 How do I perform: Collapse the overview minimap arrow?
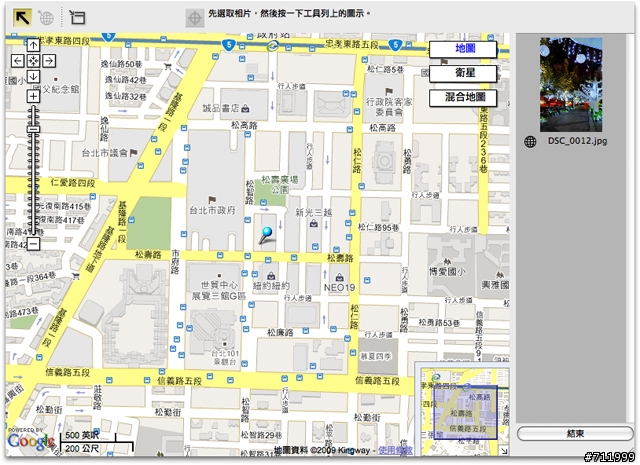click(504, 451)
